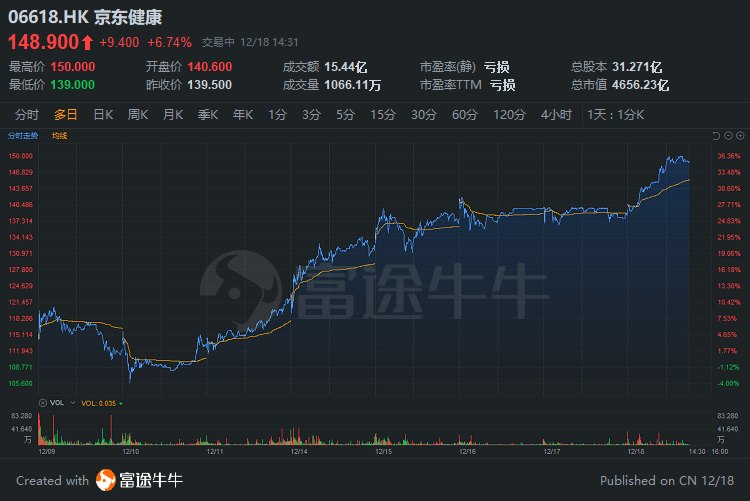Screen dimensions: 750x501
Task: Click the stock title 06618.HK 京东健康
Action: pyautogui.click(x=85, y=17)
